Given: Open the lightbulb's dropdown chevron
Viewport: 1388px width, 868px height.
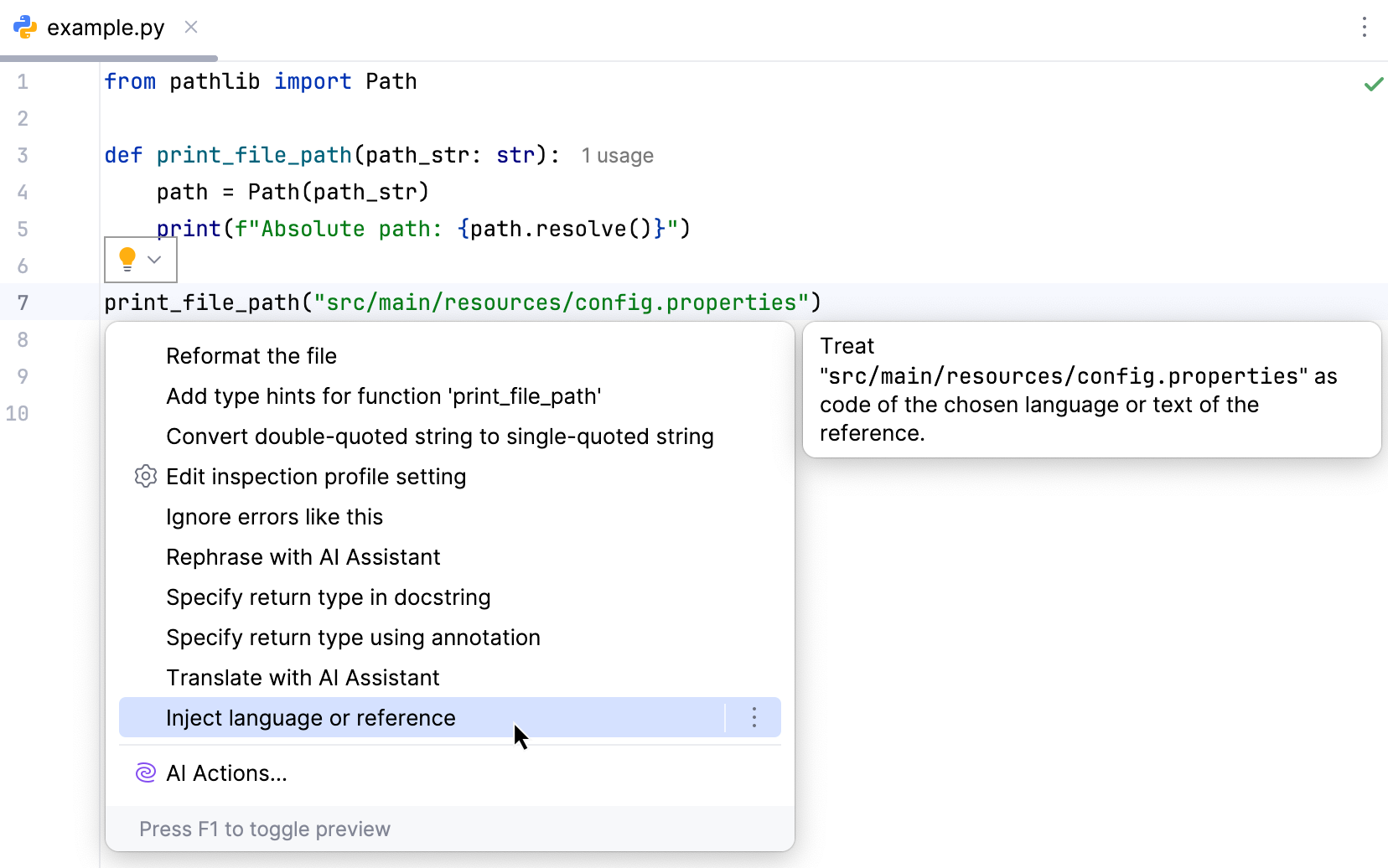Looking at the screenshot, I should pos(153,259).
